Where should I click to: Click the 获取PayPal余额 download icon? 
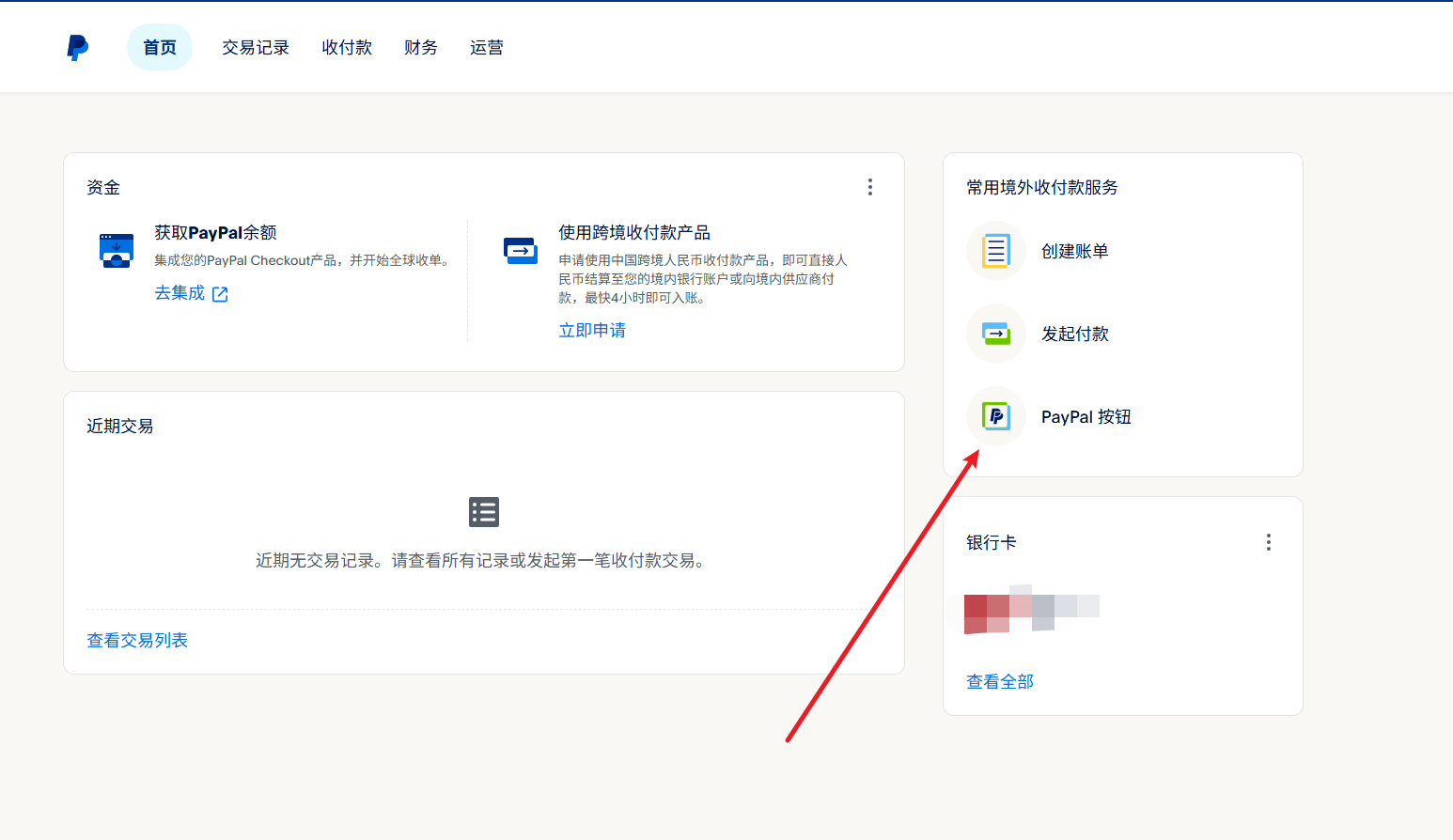click(117, 251)
